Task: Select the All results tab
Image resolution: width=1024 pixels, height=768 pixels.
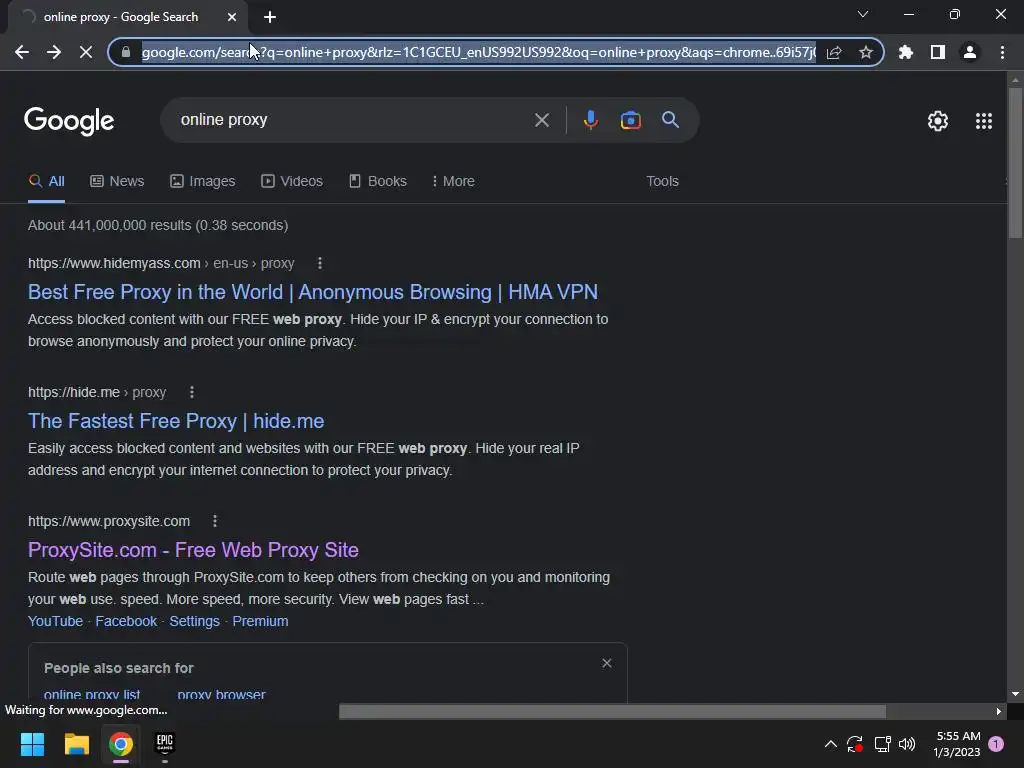Action: (46, 181)
